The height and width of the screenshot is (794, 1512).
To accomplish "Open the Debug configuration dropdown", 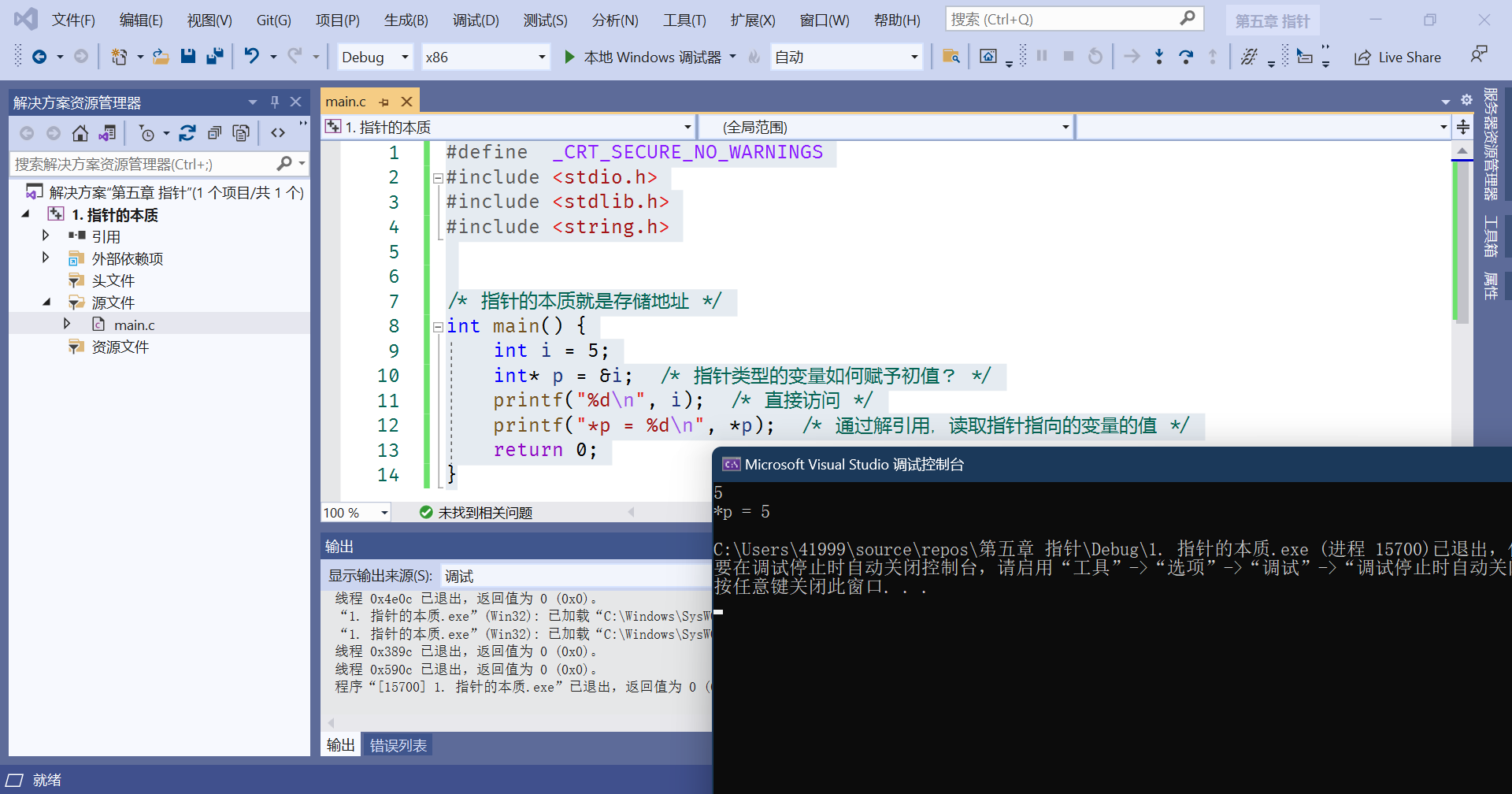I will click(x=376, y=57).
